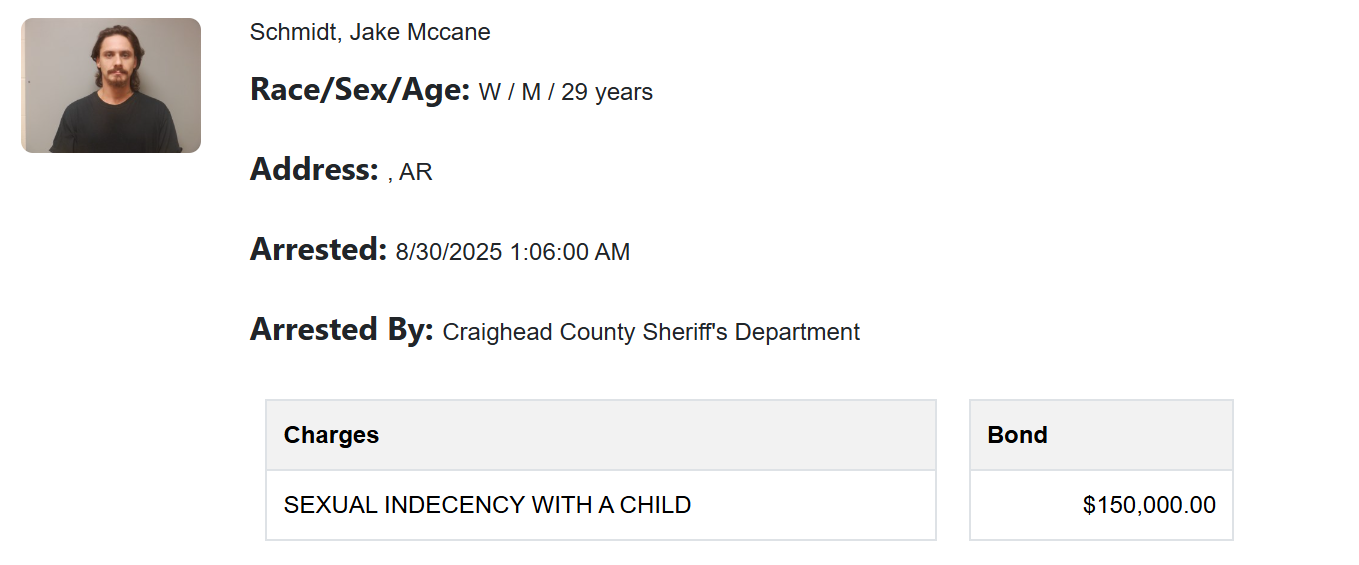Select the SEXUAL INDECENCY WITH A CHILD row
This screenshot has height=565, width=1359.
coord(601,505)
